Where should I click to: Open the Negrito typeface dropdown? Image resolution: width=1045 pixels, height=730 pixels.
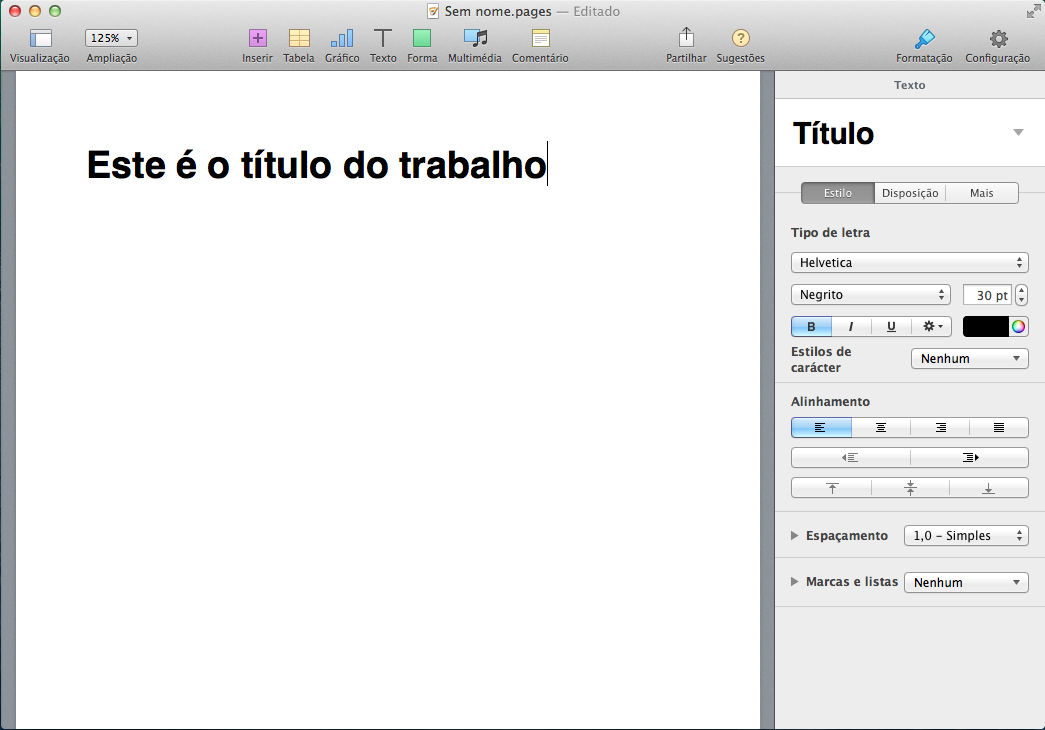(x=870, y=295)
